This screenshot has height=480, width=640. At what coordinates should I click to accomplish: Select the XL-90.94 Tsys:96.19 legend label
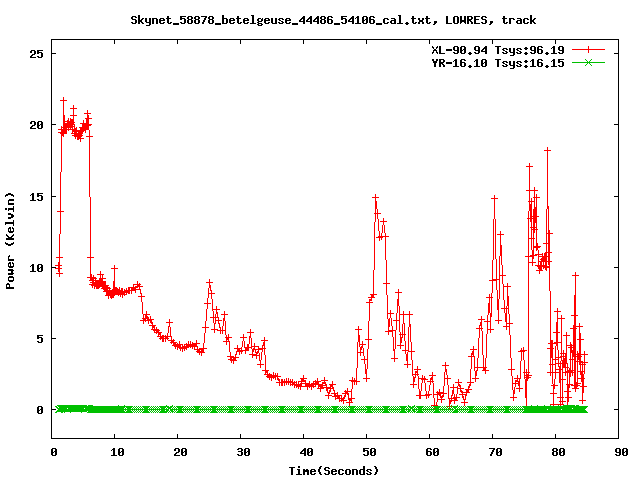click(498, 50)
